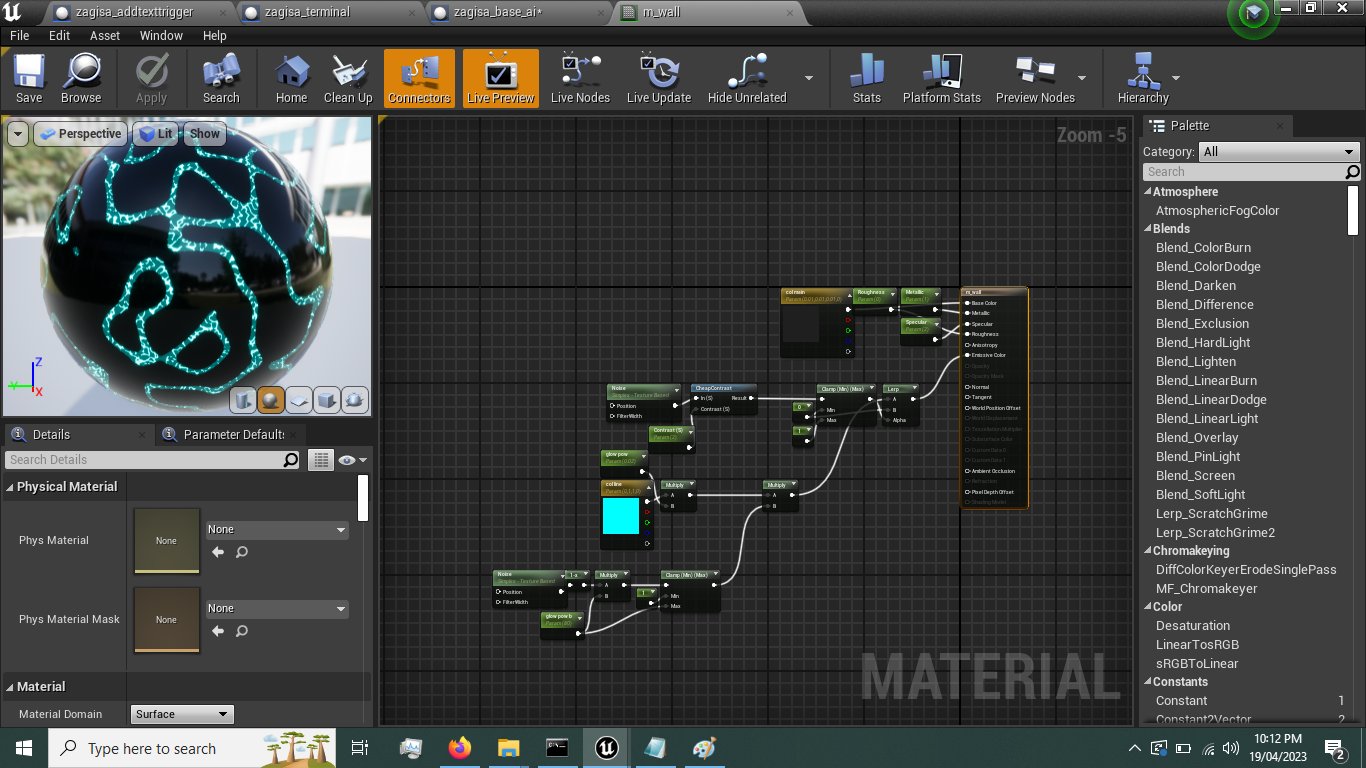Click the Show viewport button

click(x=205, y=134)
